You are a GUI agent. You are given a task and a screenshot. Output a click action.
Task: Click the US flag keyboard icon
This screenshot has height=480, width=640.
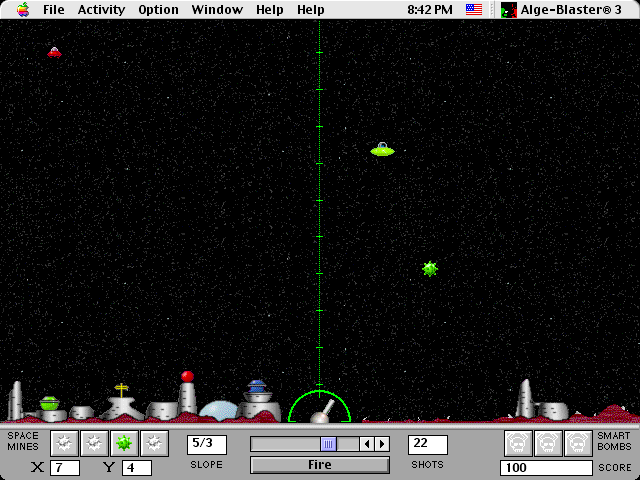tap(474, 9)
